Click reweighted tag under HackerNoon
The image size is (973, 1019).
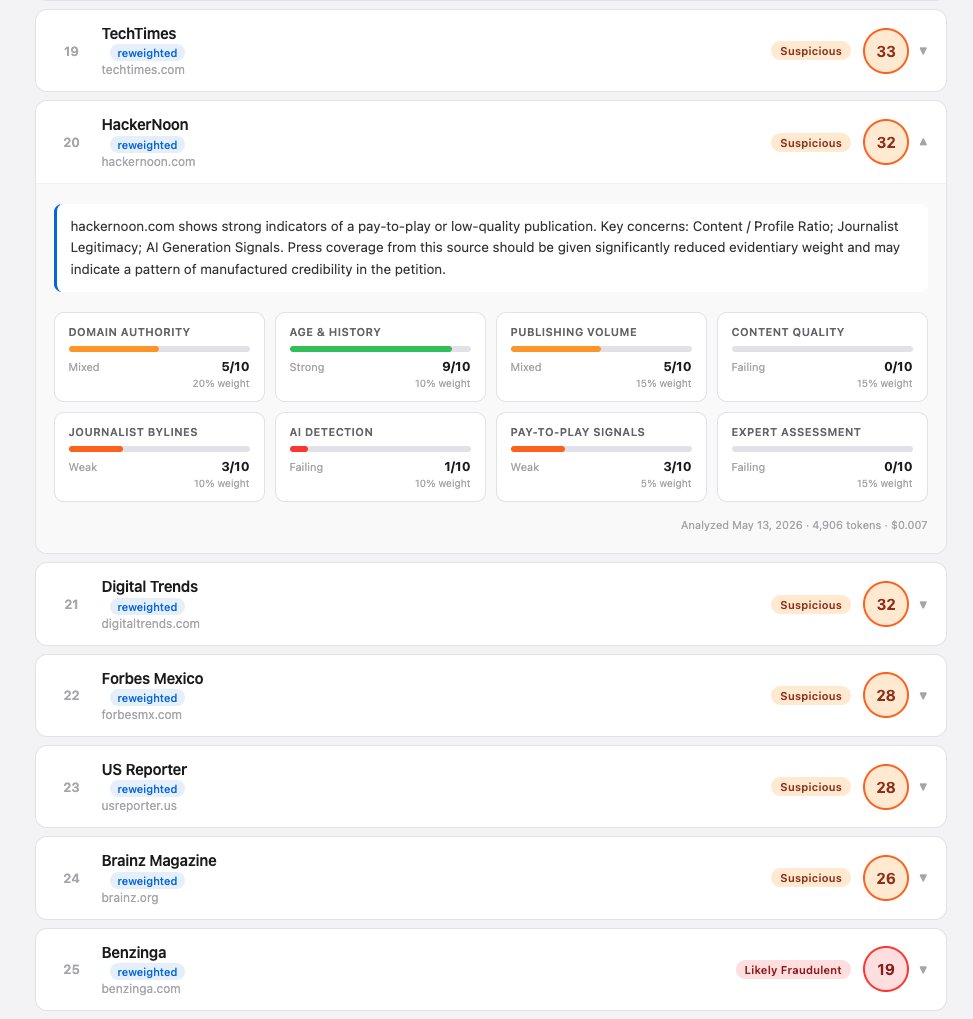tap(147, 145)
